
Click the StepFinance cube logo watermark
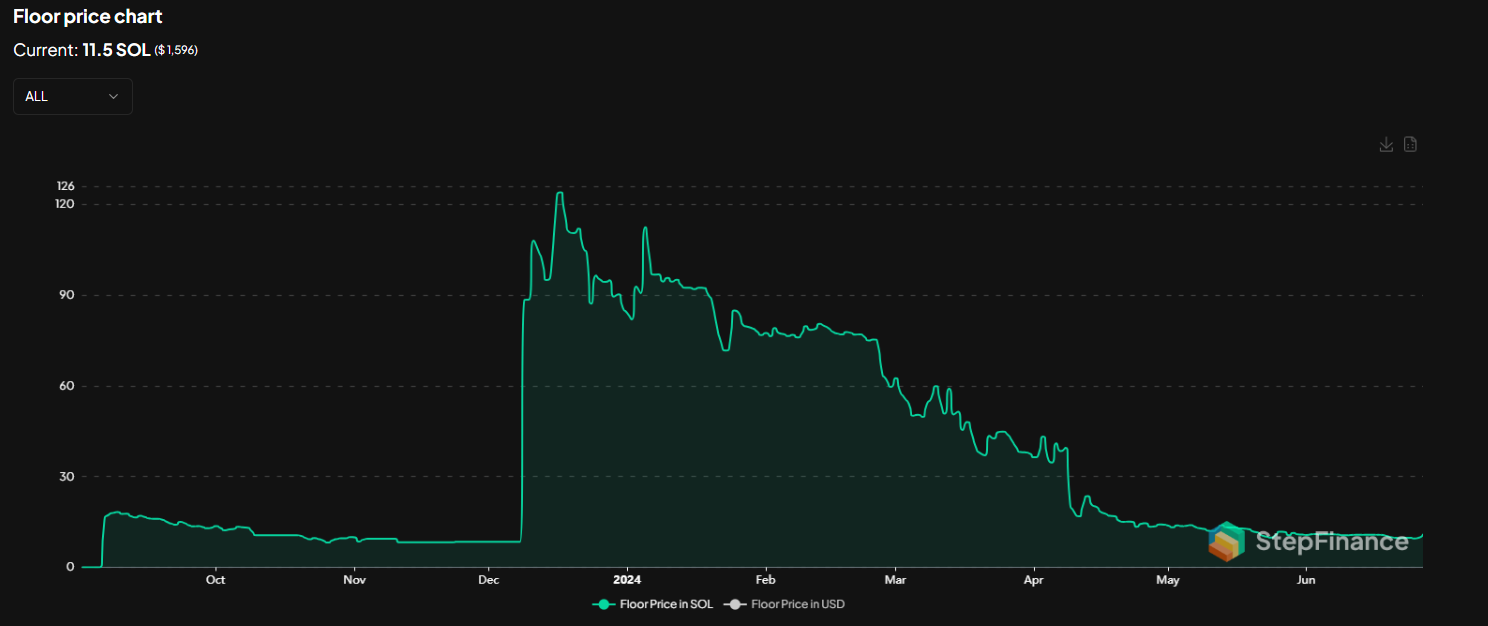(x=1226, y=541)
